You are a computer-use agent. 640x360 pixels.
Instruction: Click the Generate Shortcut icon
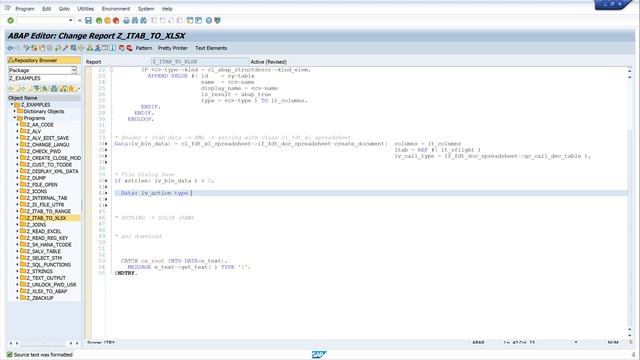coord(198,20)
